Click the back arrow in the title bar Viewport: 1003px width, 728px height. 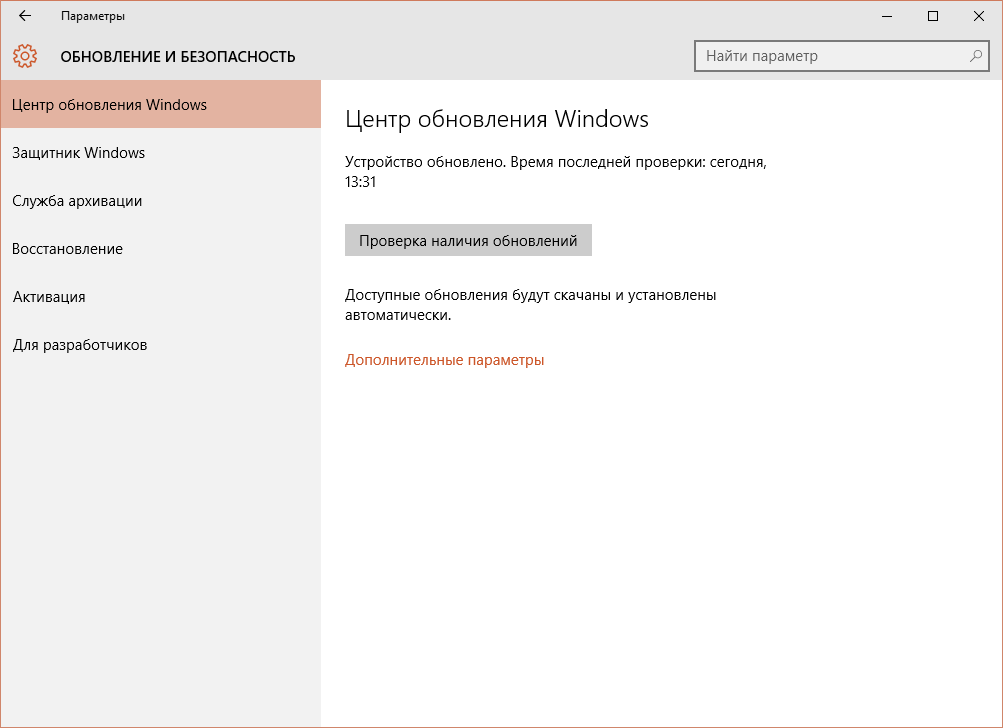tap(25, 16)
